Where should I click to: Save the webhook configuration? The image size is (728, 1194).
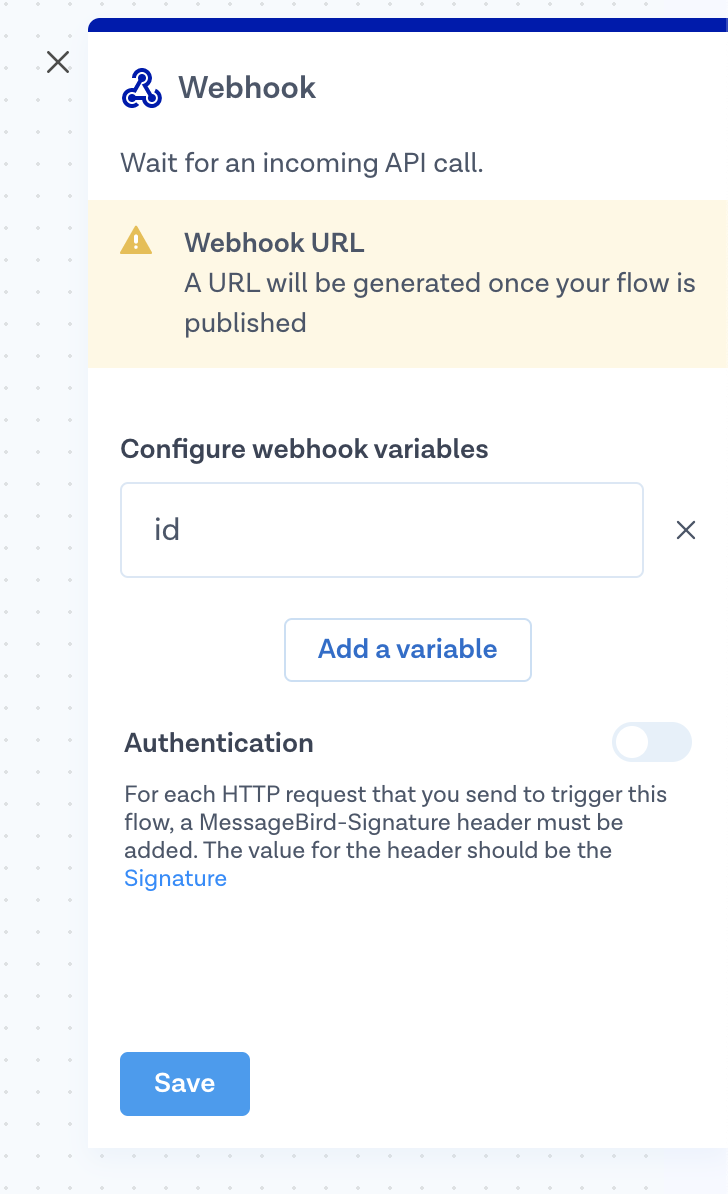185,1083
